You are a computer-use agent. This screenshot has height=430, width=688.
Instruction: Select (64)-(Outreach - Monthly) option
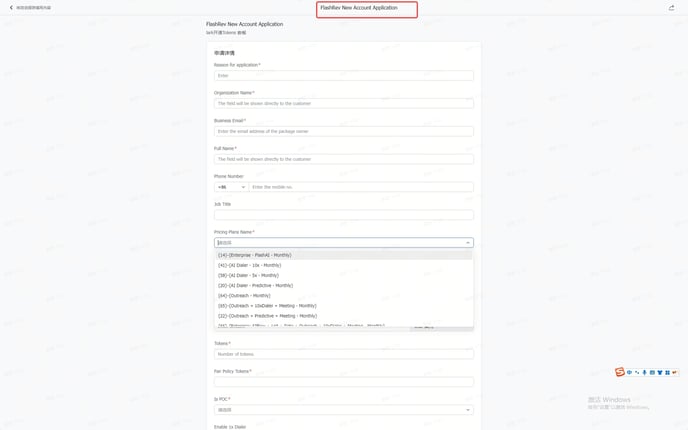click(344, 295)
